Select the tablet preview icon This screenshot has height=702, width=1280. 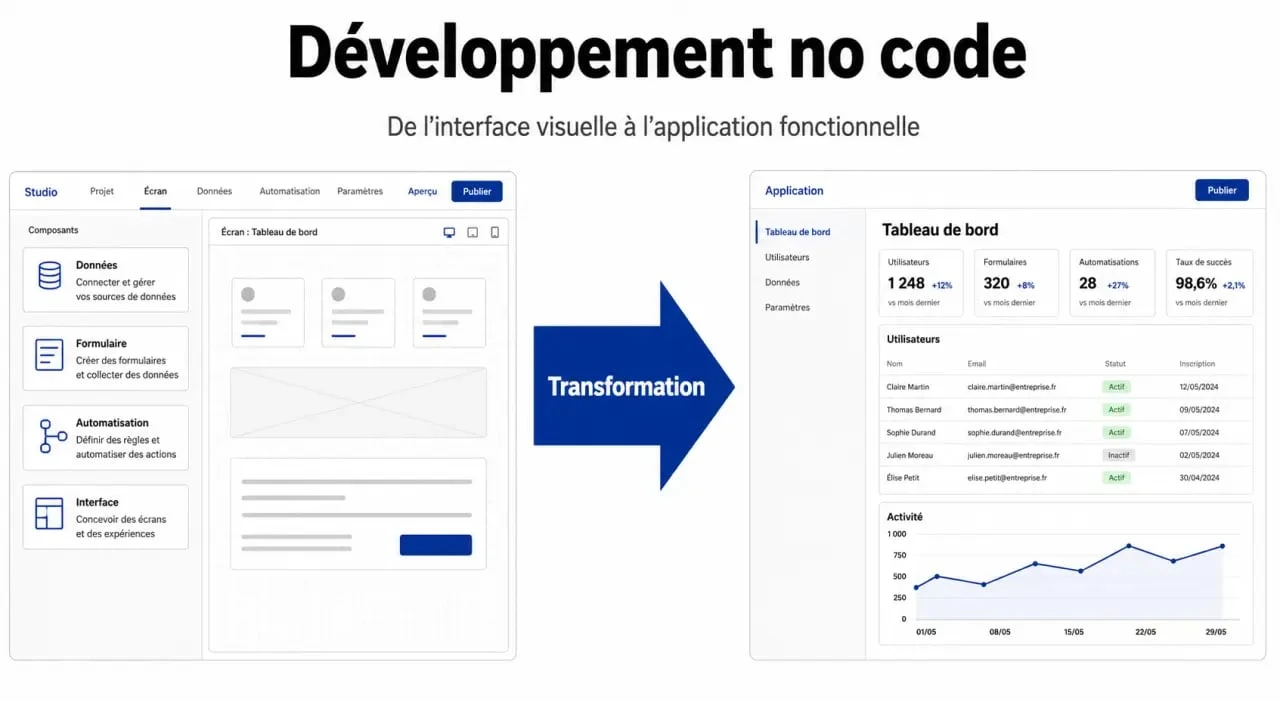[x=472, y=232]
